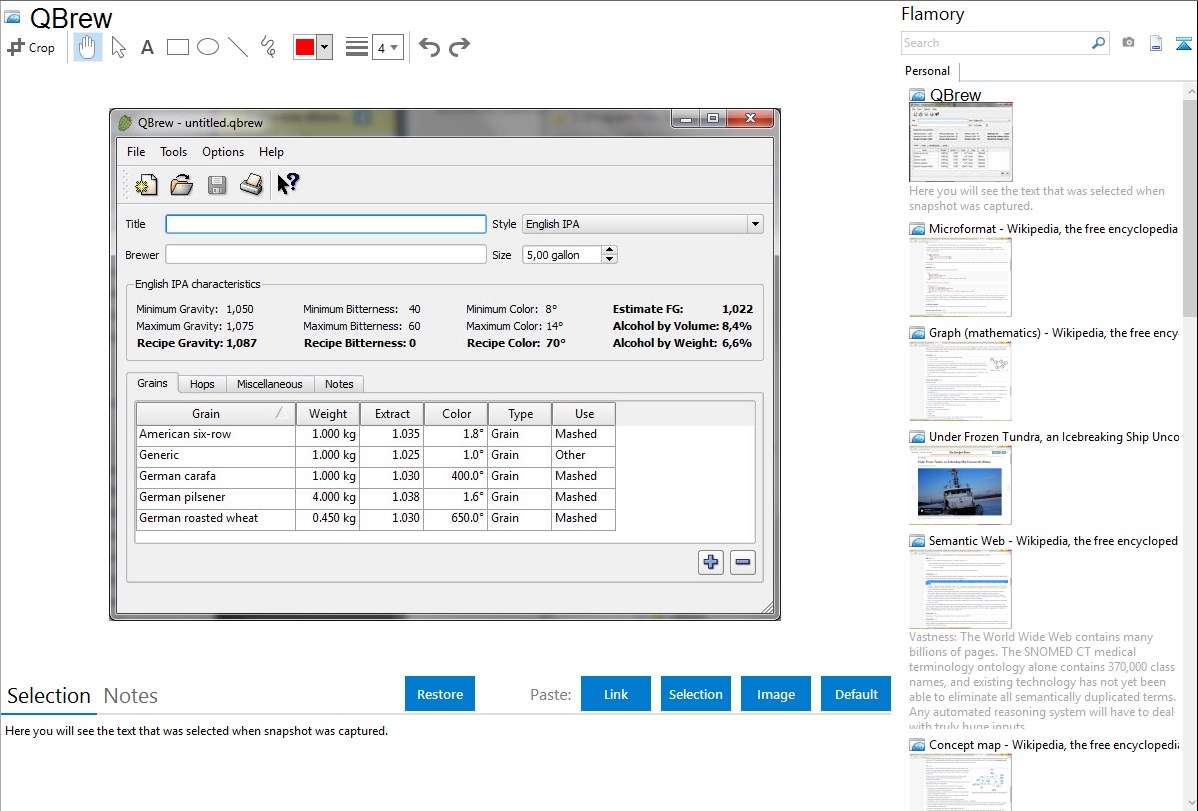
Task: Pick the rectangle drawing tool
Action: pos(178,47)
